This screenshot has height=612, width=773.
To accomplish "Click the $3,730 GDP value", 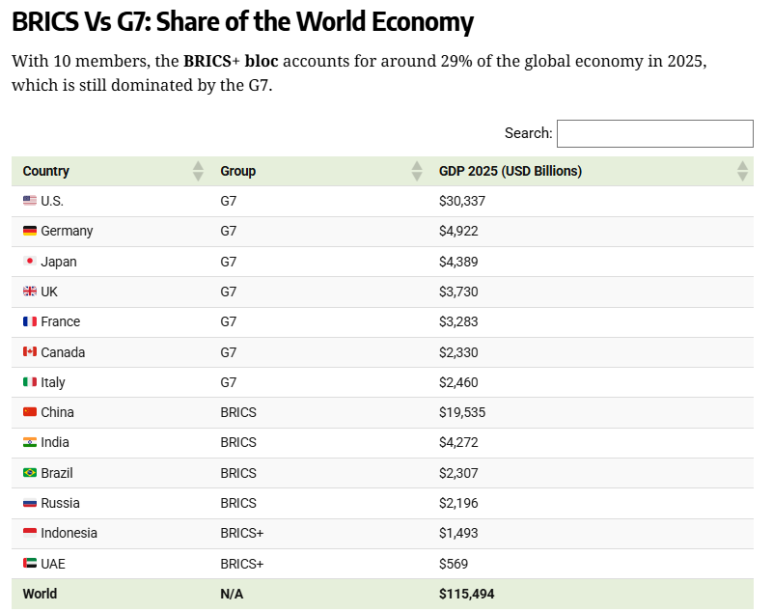I will (458, 292).
